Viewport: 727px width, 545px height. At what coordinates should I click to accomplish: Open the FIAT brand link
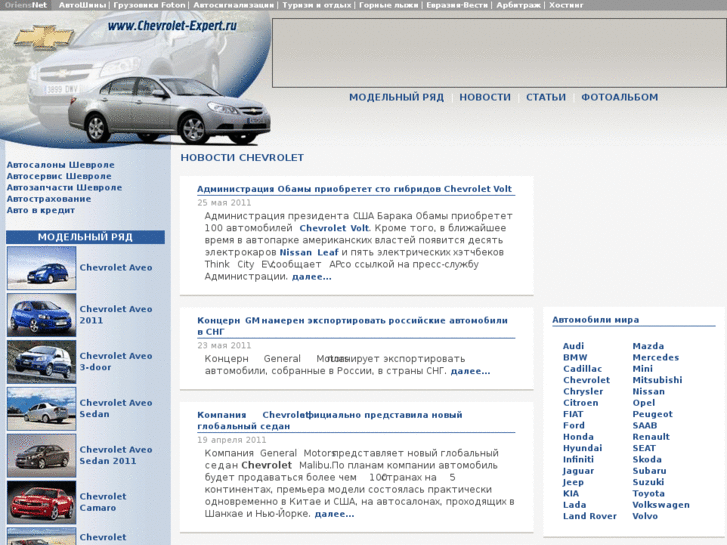[573, 414]
